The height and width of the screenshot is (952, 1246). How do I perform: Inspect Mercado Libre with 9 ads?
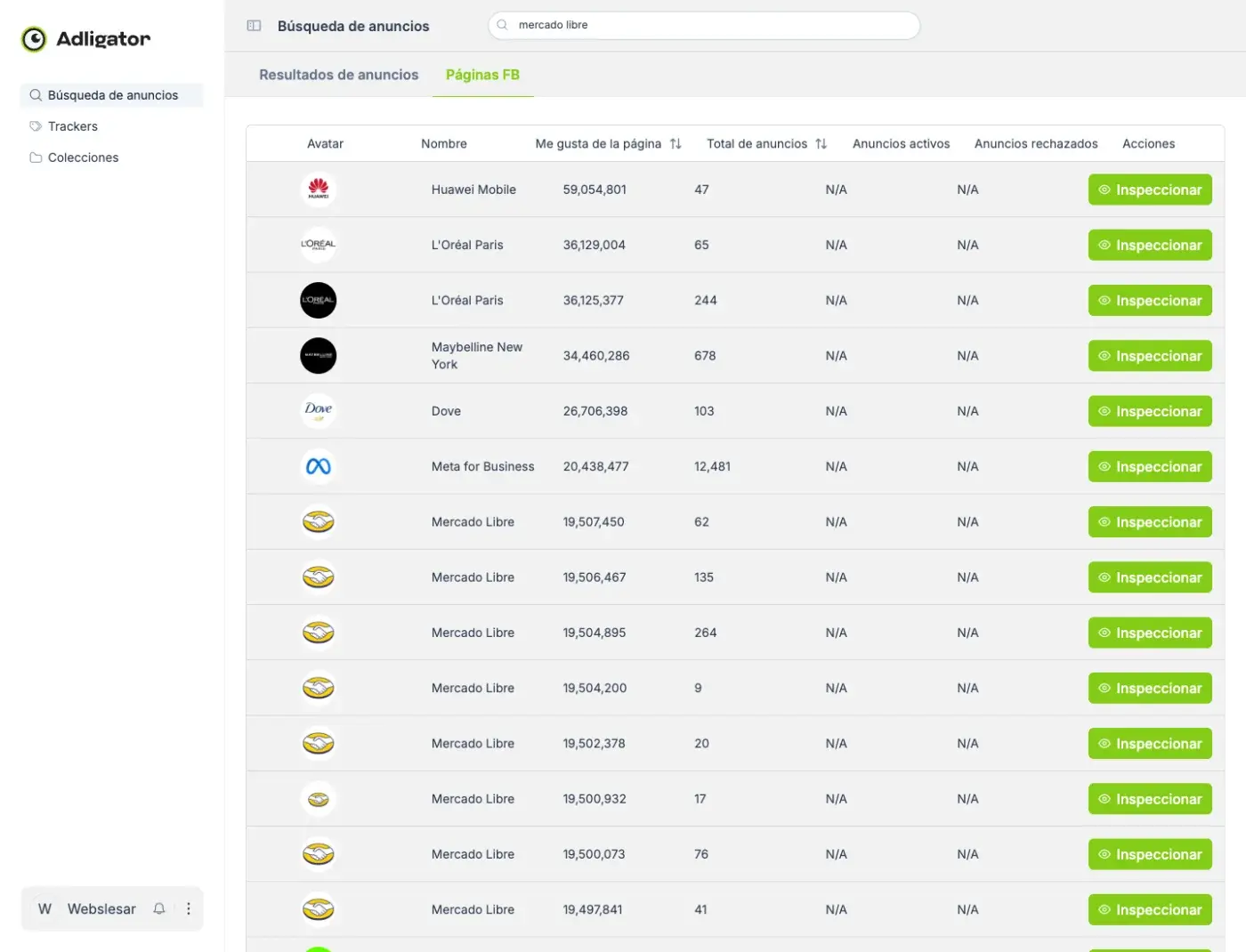click(x=1150, y=688)
